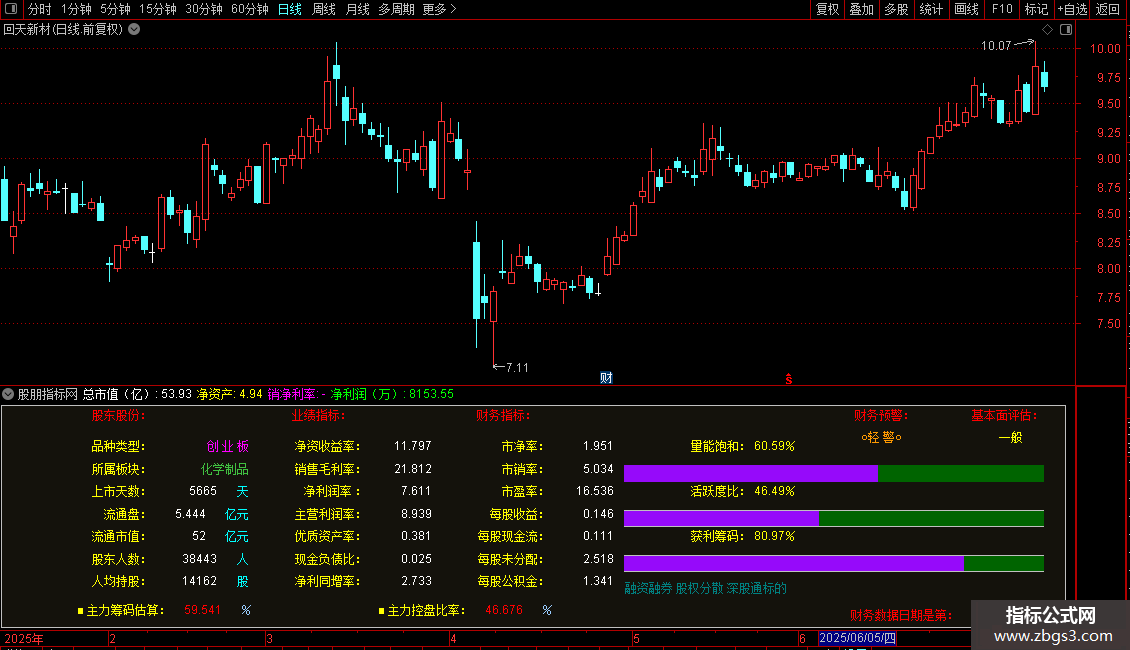Image resolution: width=1130 pixels, height=650 pixels.
Task: Activate the 画线 drawing tool
Action: pyautogui.click(x=966, y=9)
